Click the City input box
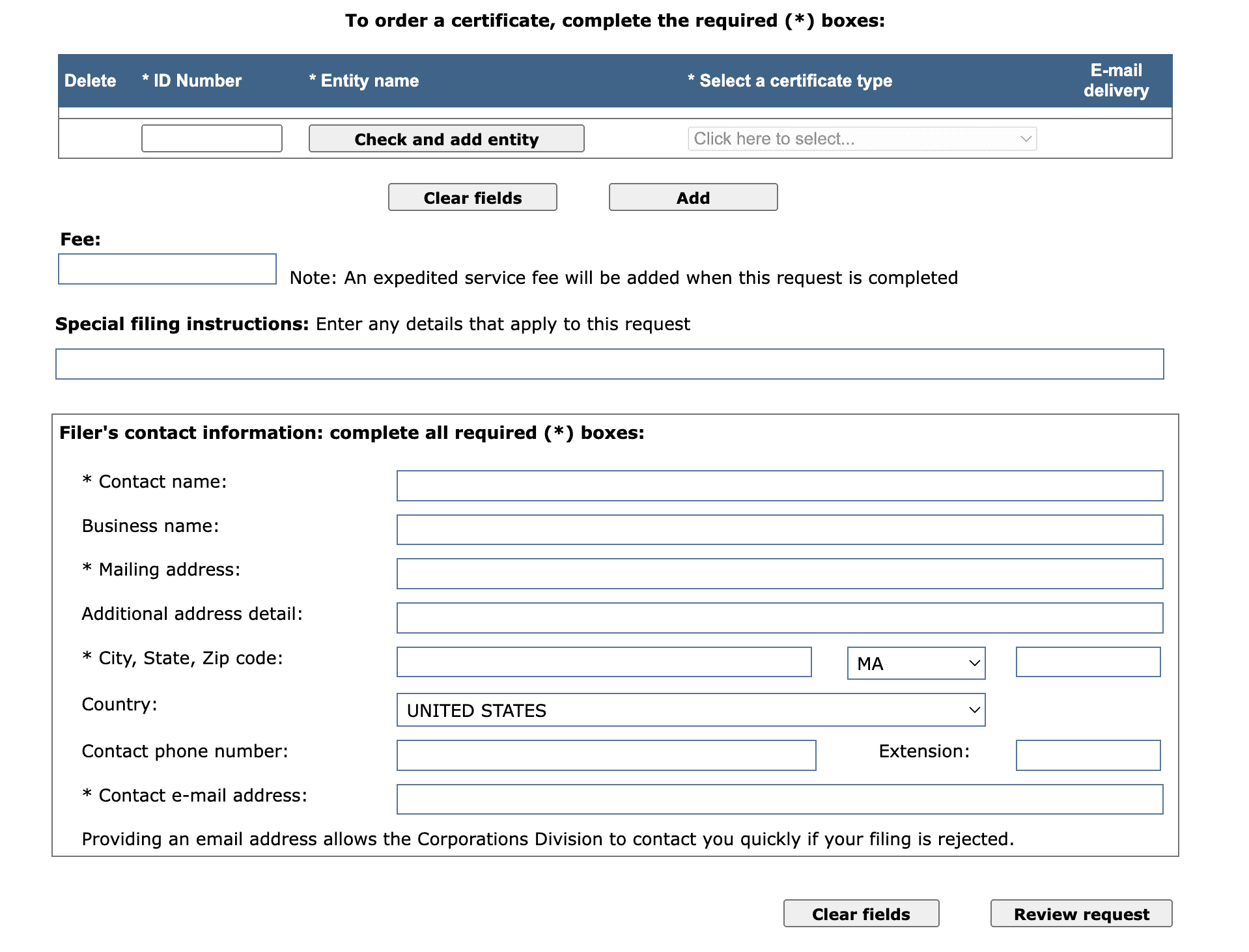The height and width of the screenshot is (952, 1249). pos(603,662)
